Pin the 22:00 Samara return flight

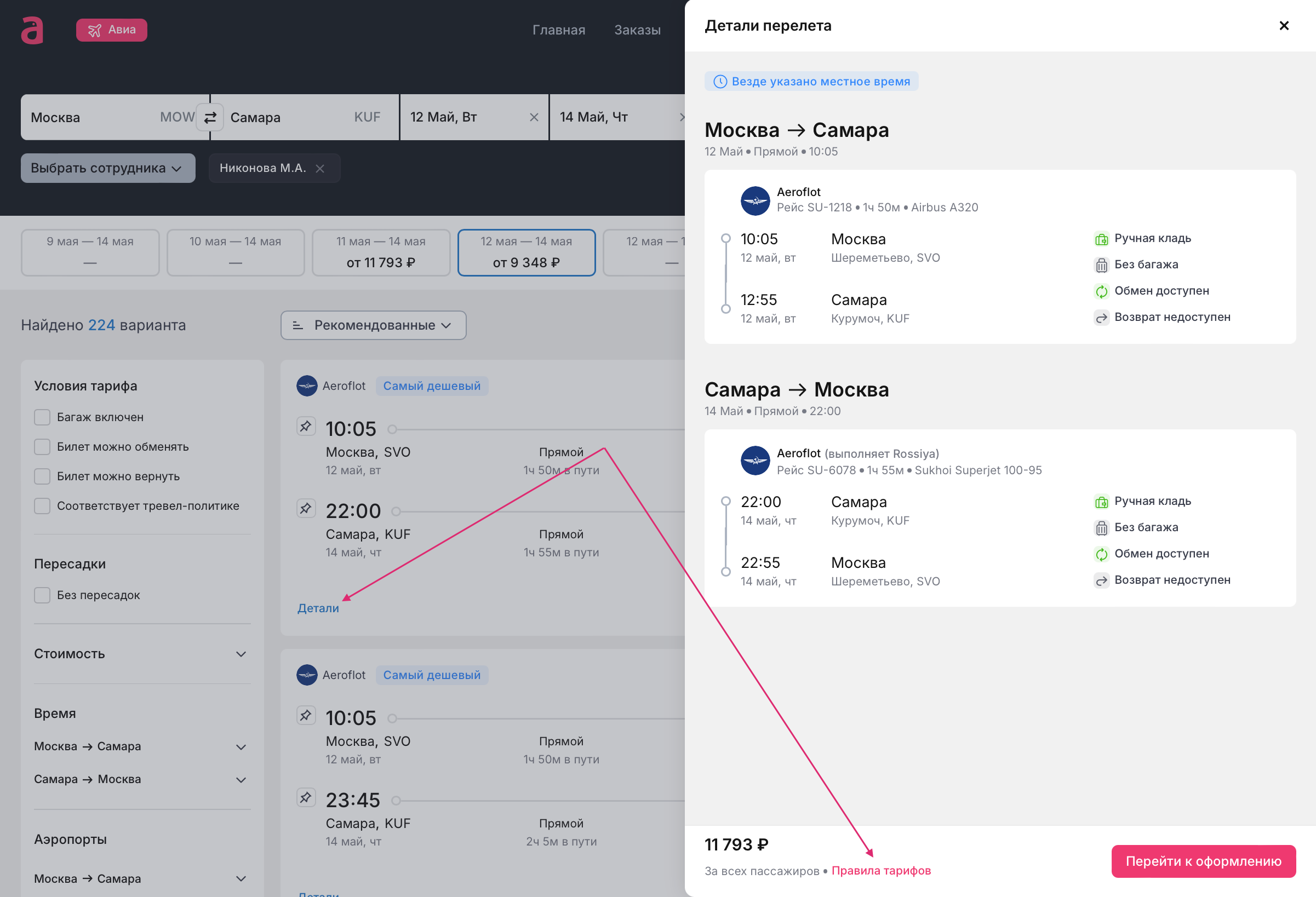pos(306,508)
